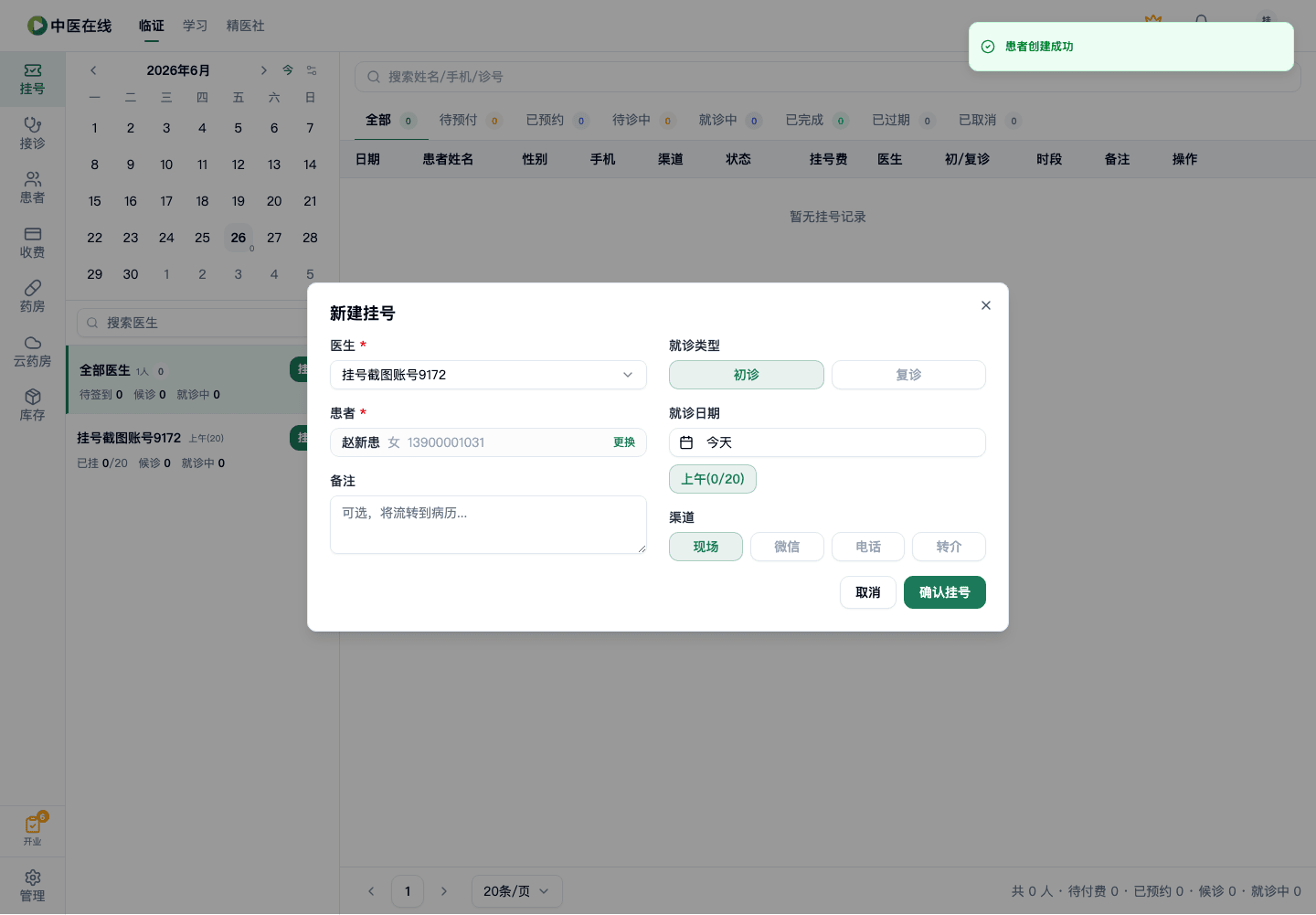Screen dimensions: 1316x915
Task: Select 复诊 visit type
Action: pyautogui.click(x=908, y=375)
